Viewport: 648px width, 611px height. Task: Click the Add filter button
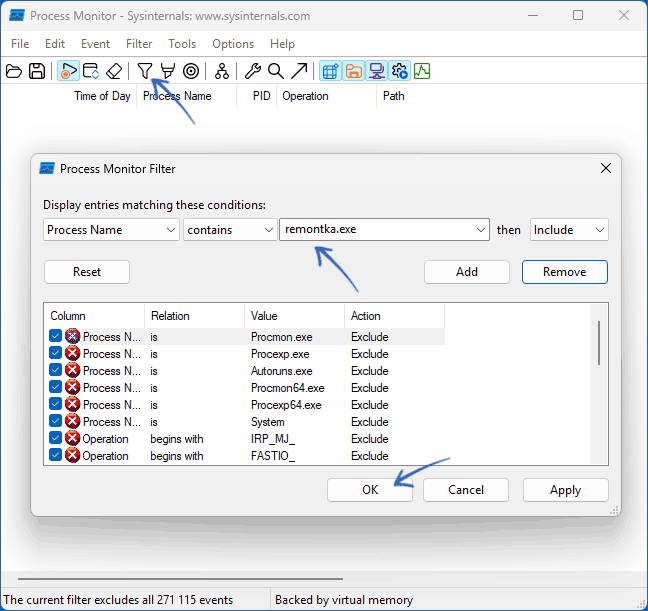click(467, 272)
